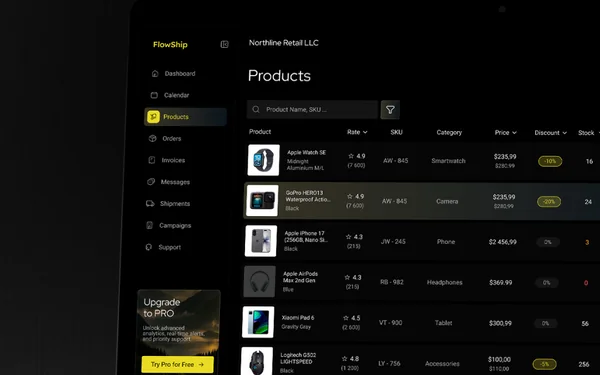
Task: Click the Messages chat icon
Action: 151,181
